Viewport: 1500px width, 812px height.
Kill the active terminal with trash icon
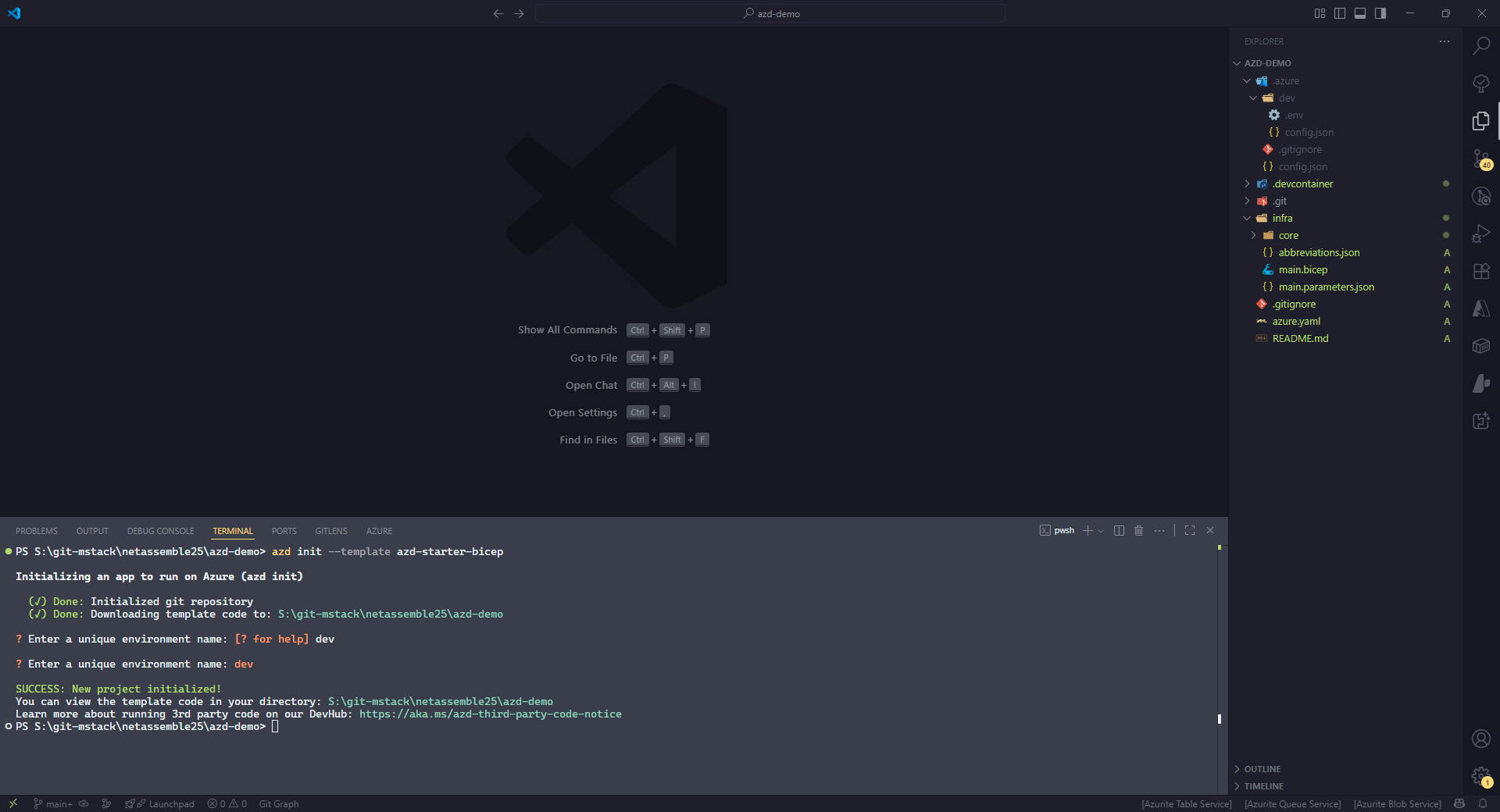1138,530
